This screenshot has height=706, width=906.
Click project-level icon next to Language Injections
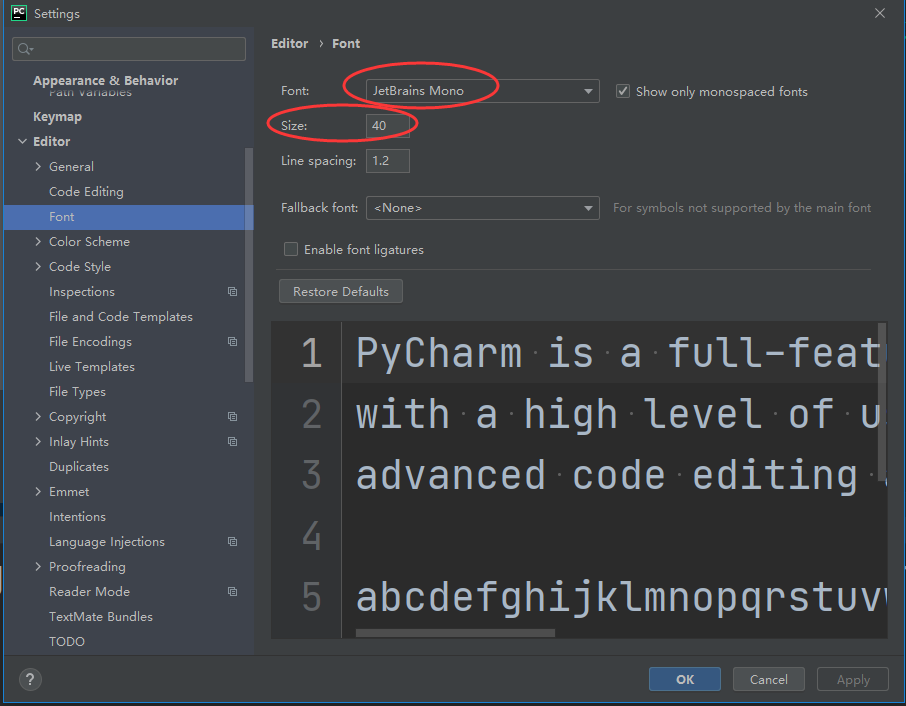pos(232,541)
